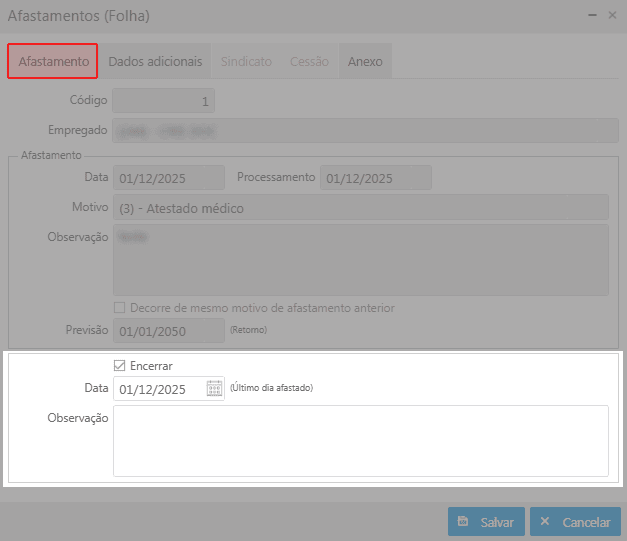The image size is (627, 541).
Task: Select the Anexo tab
Action: 365,61
